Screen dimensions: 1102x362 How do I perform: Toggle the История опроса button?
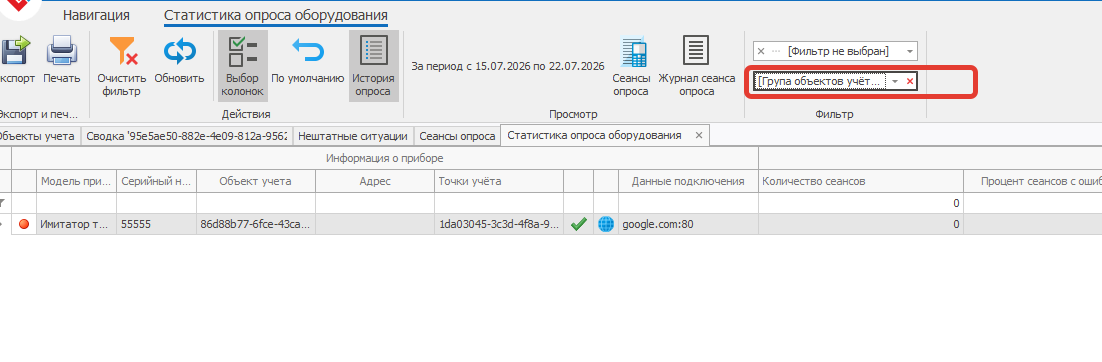coord(374,65)
